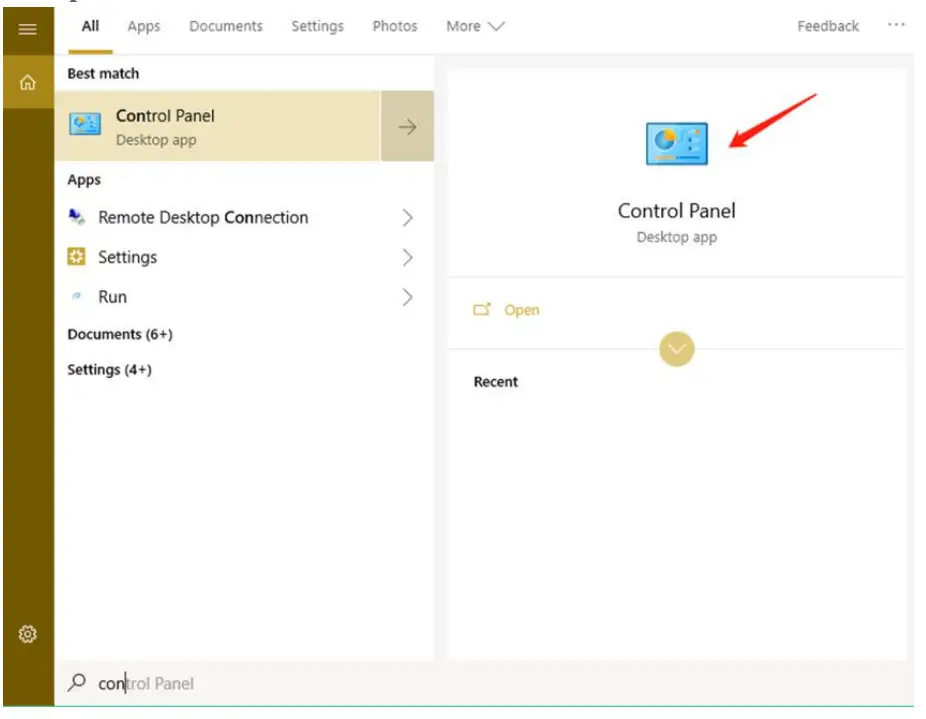Expand Remote Desktop Connection chevron
Screen dimensions: 926x719
[x=407, y=217]
